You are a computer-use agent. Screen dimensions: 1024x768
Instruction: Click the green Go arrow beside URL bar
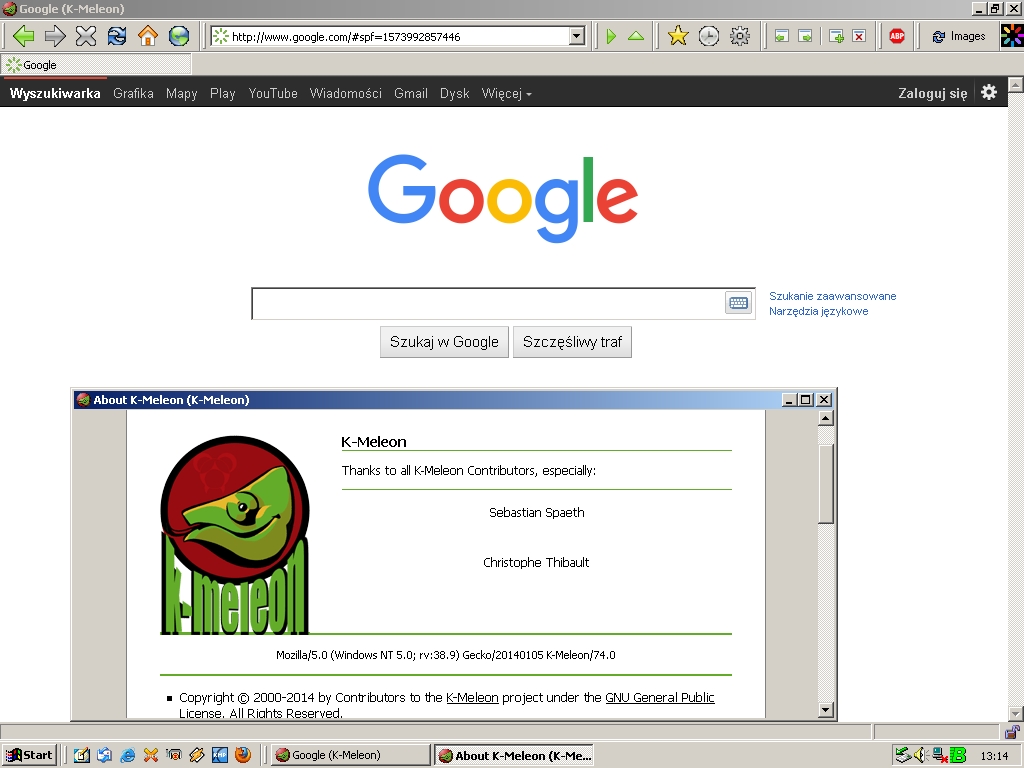coord(611,37)
